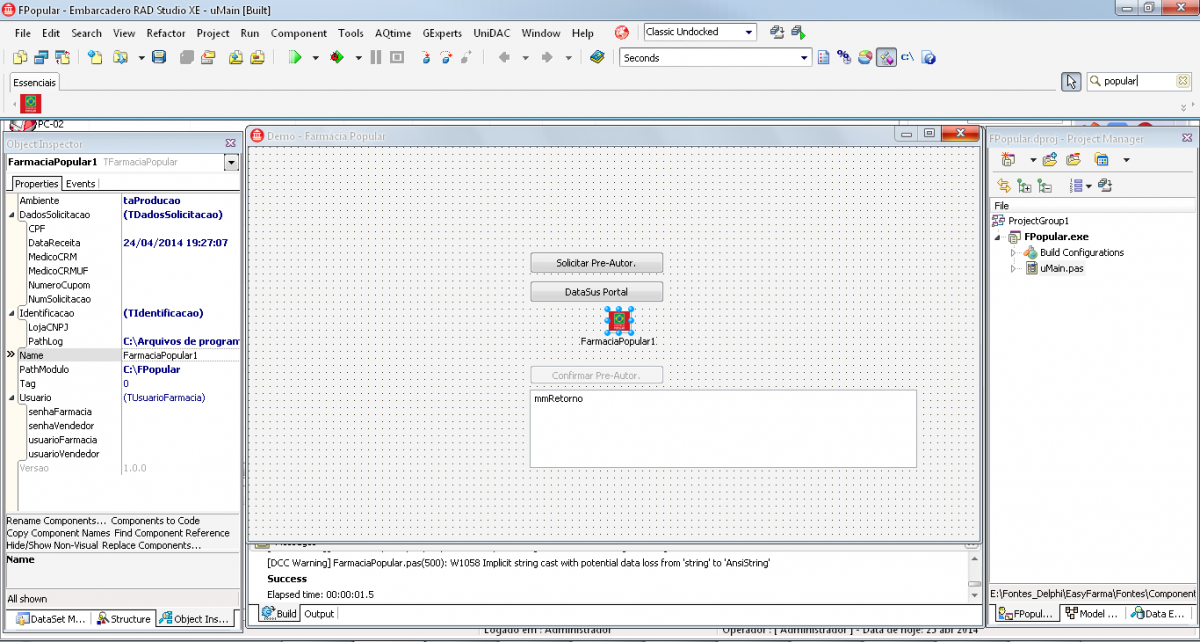The width and height of the screenshot is (1200, 642).
Task: Open the Seconds dropdown in the toolbar
Action: (804, 58)
